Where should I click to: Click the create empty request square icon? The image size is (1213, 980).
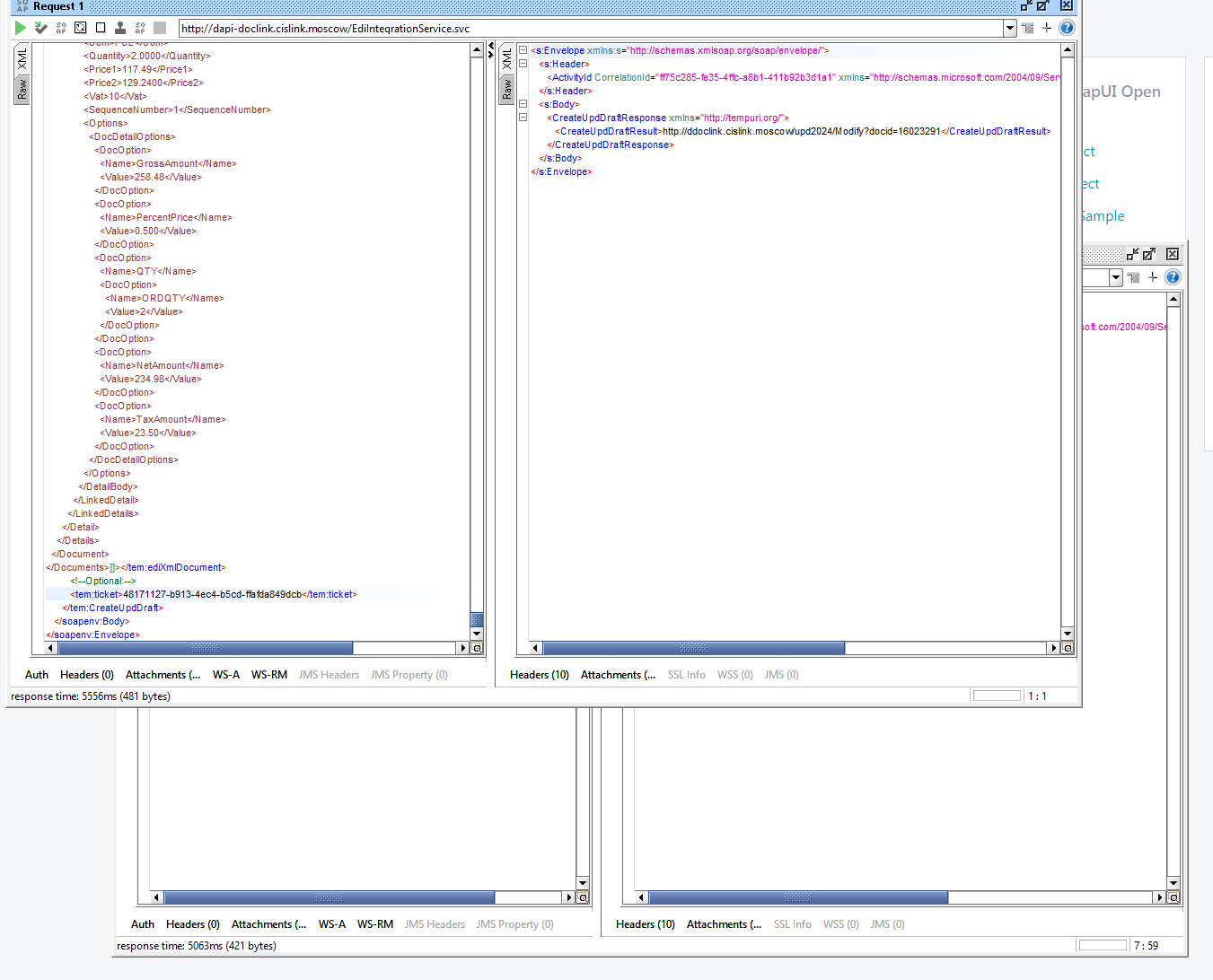(x=101, y=28)
